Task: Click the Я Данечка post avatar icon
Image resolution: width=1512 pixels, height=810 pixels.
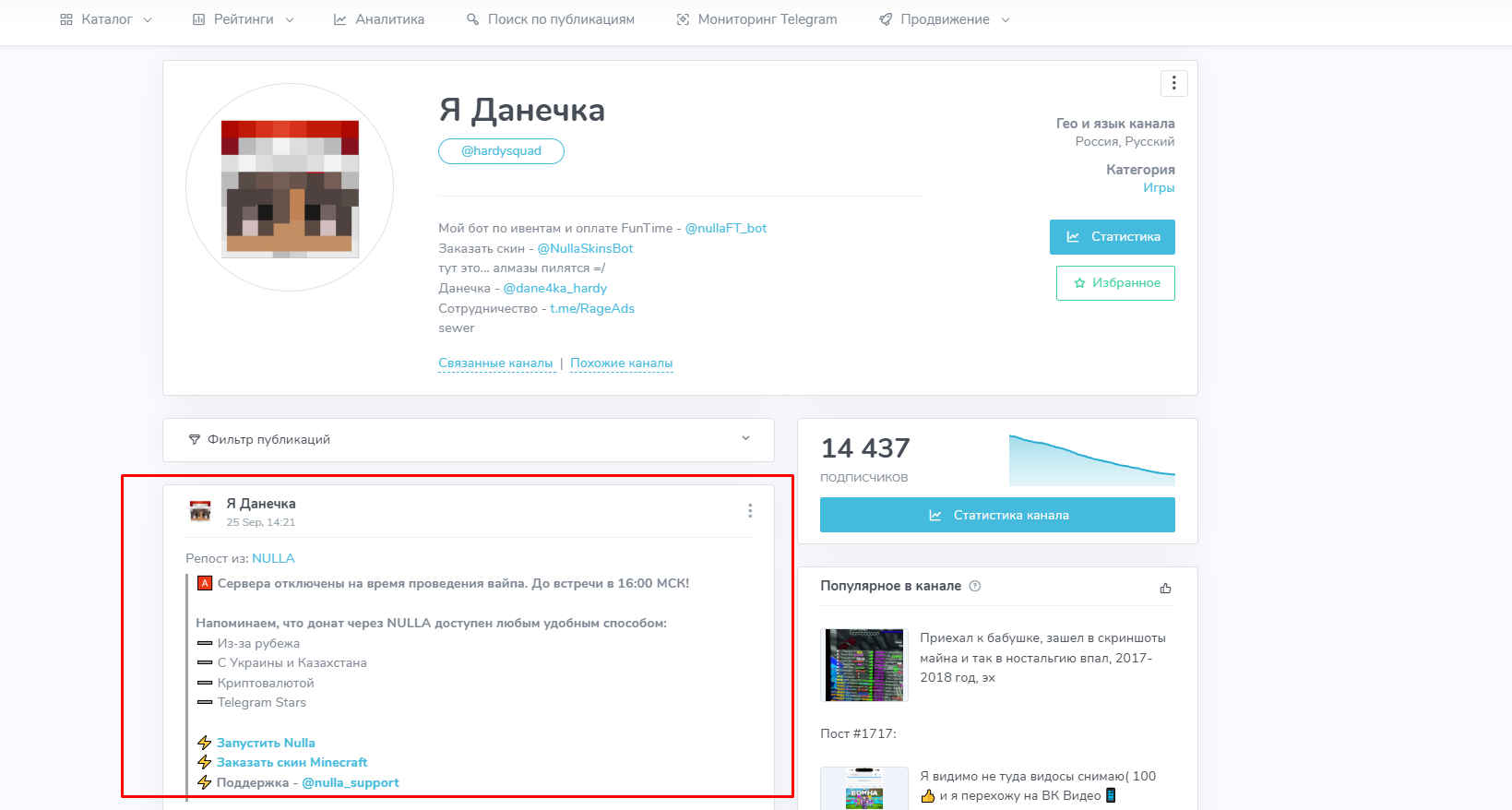Action: pos(200,511)
